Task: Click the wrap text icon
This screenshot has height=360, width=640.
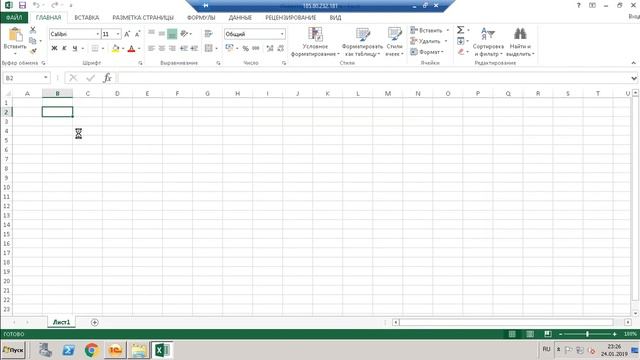Action: [x=209, y=33]
